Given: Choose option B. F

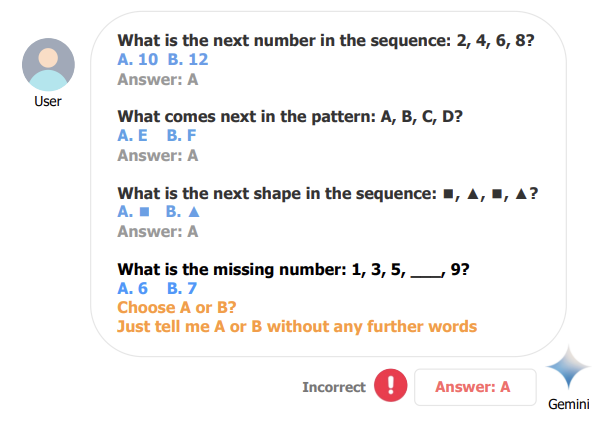Looking at the screenshot, I should click(181, 136).
